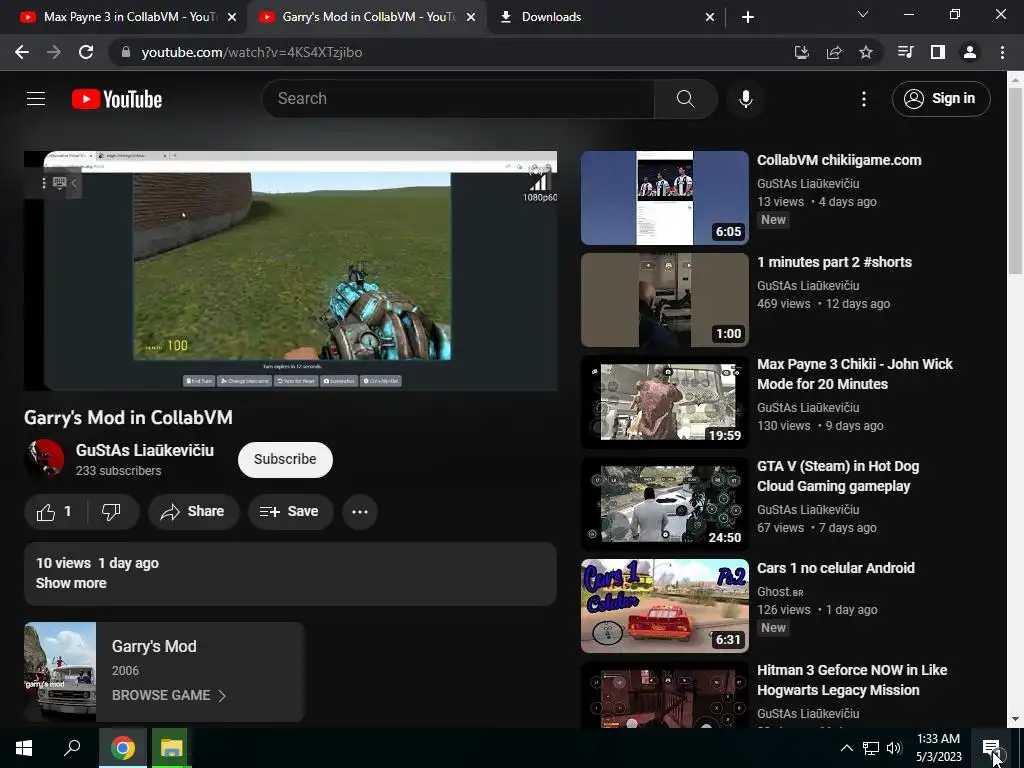Open the YouTube guide hamburger menu
The image size is (1024, 768).
(36, 99)
